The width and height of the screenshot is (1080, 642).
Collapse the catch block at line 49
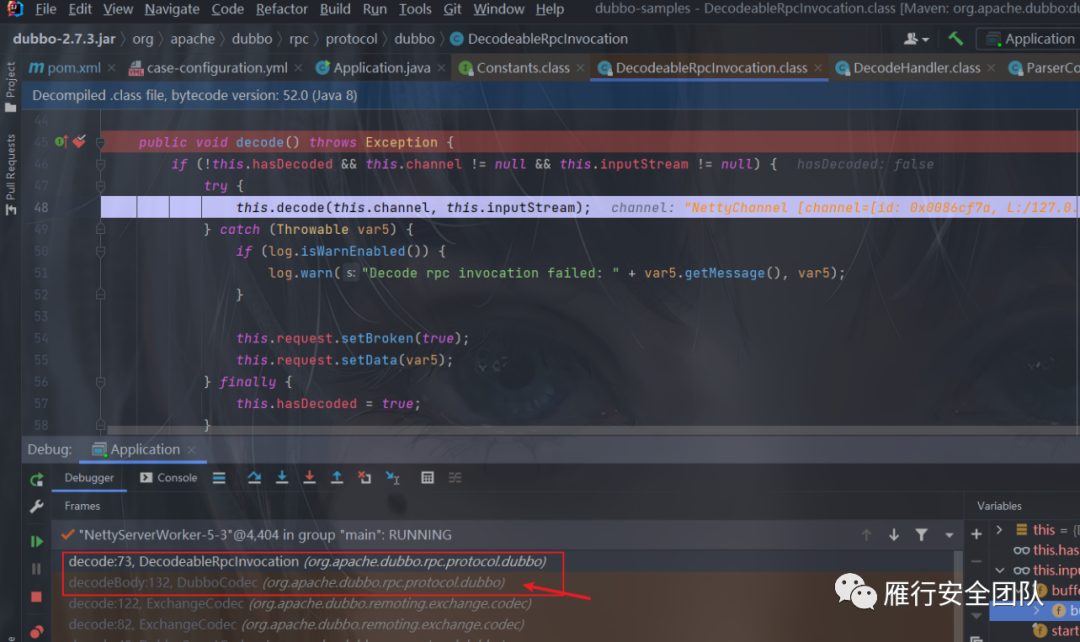coord(101,229)
